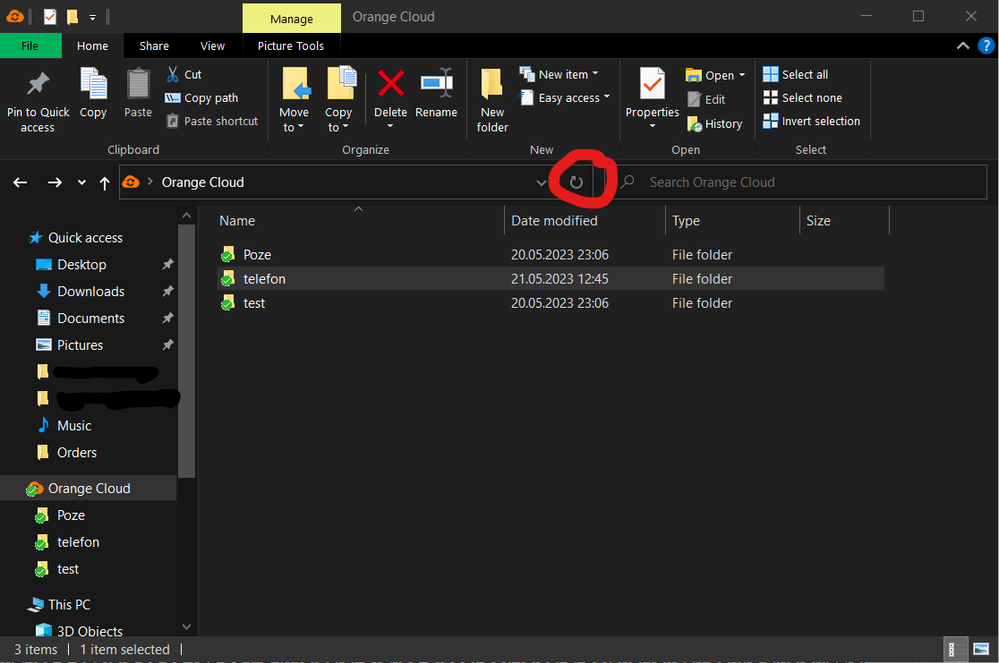Collapse the ribbon with the chevron
This screenshot has height=663, width=999.
click(963, 46)
